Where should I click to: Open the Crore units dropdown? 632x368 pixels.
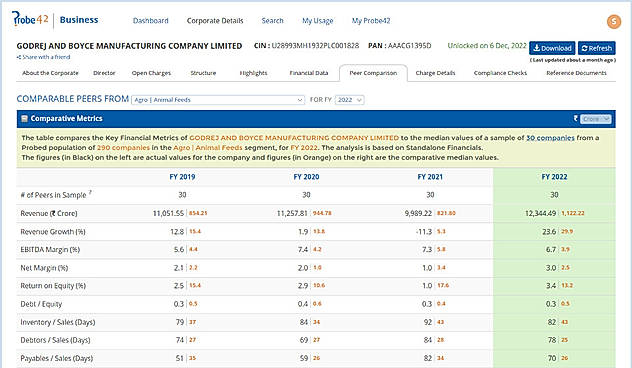point(596,119)
